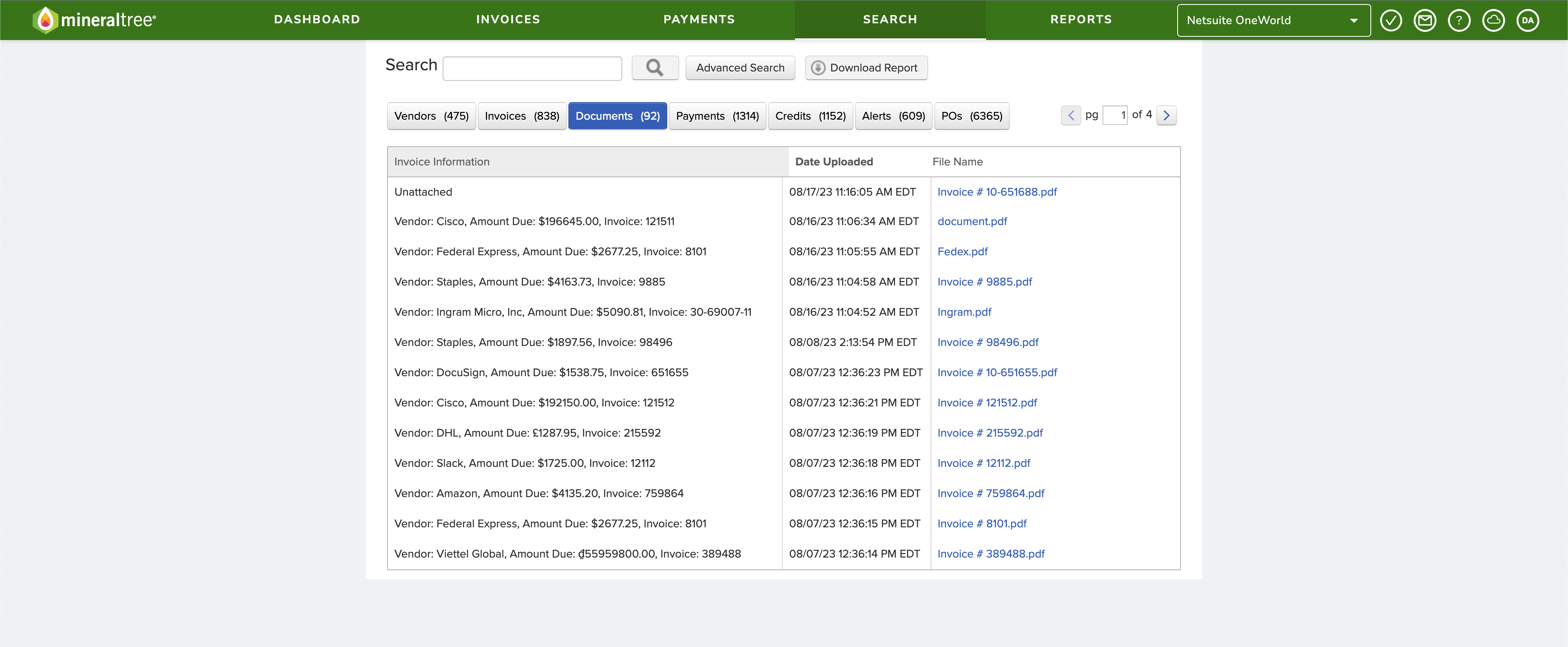
Task: Switch to the Alerts (609) tab
Action: [893, 116]
